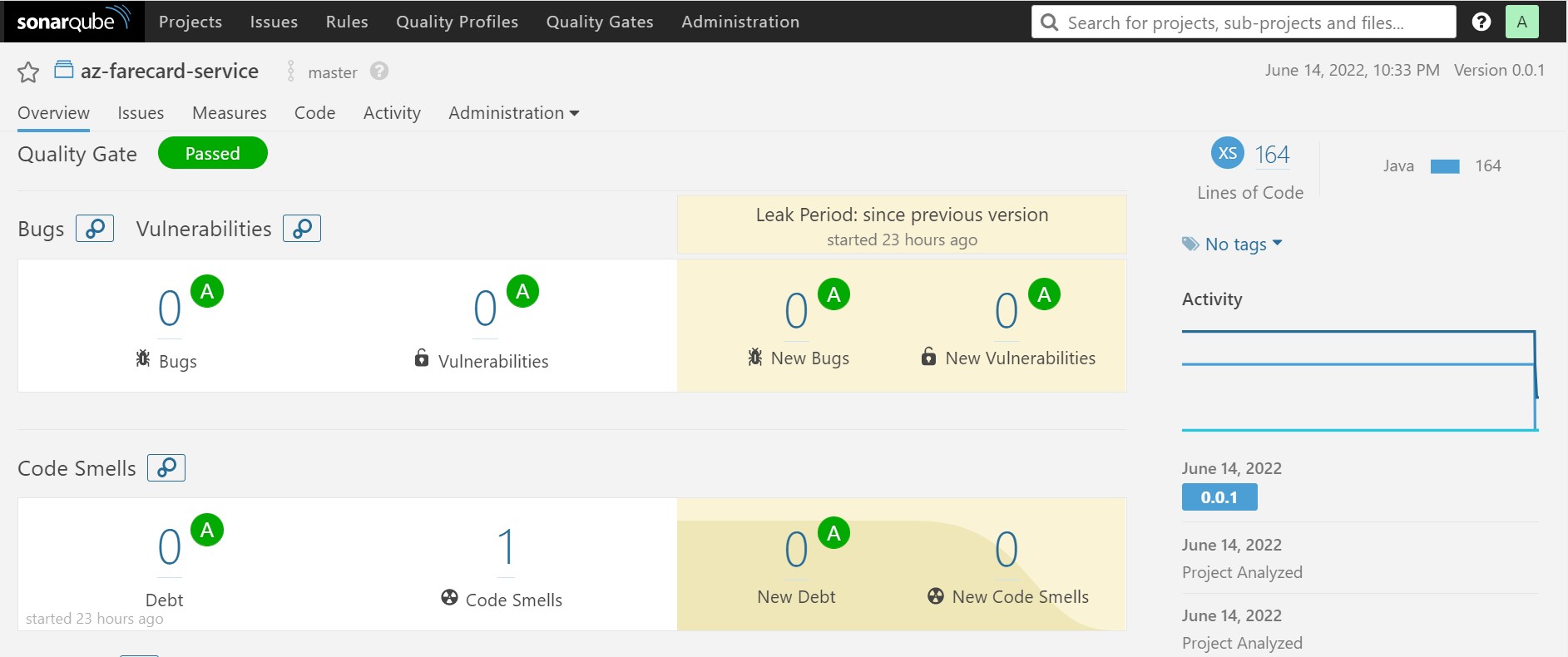Click the New Bugs rating A badge
This screenshot has width=1568, height=657.
point(833,294)
